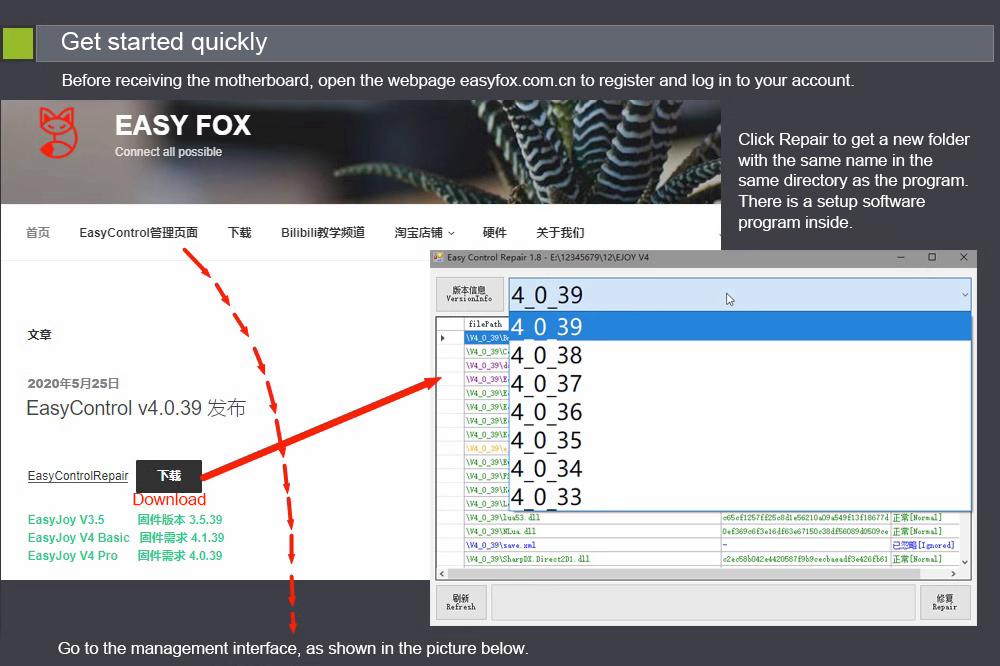
Task: Open Bilibili教学频道 menu link
Action: (x=322, y=233)
